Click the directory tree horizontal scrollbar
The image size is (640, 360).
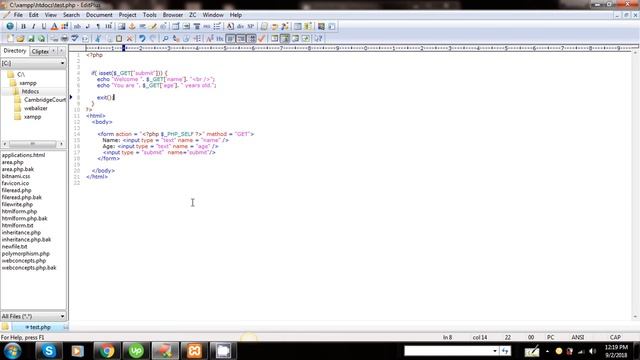pyautogui.click(x=33, y=144)
